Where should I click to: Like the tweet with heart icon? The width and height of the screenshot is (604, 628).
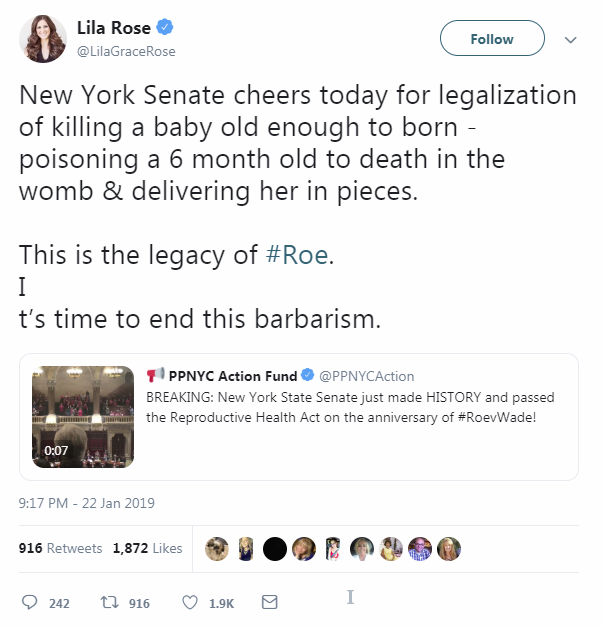[x=190, y=603]
